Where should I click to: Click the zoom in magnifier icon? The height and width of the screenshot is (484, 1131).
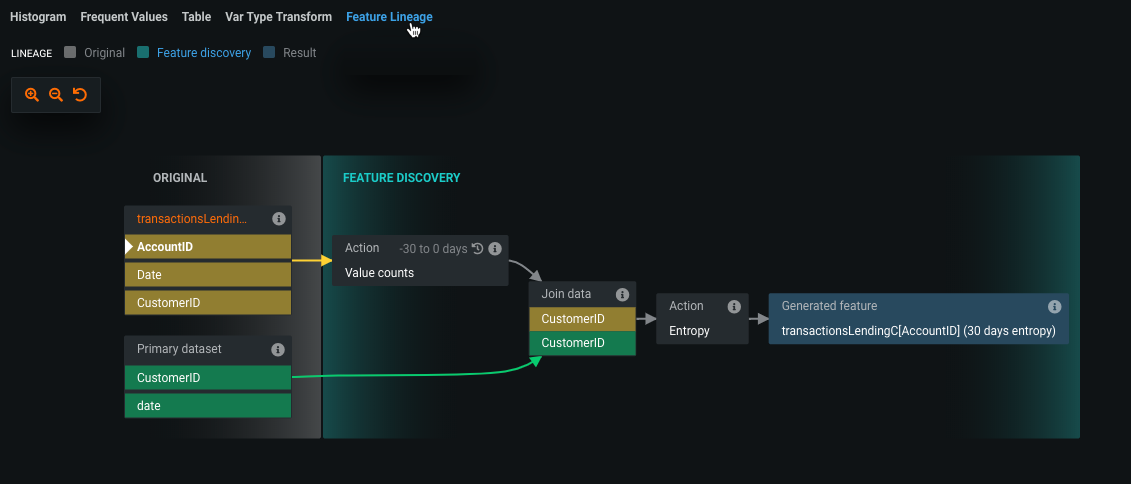pos(32,95)
